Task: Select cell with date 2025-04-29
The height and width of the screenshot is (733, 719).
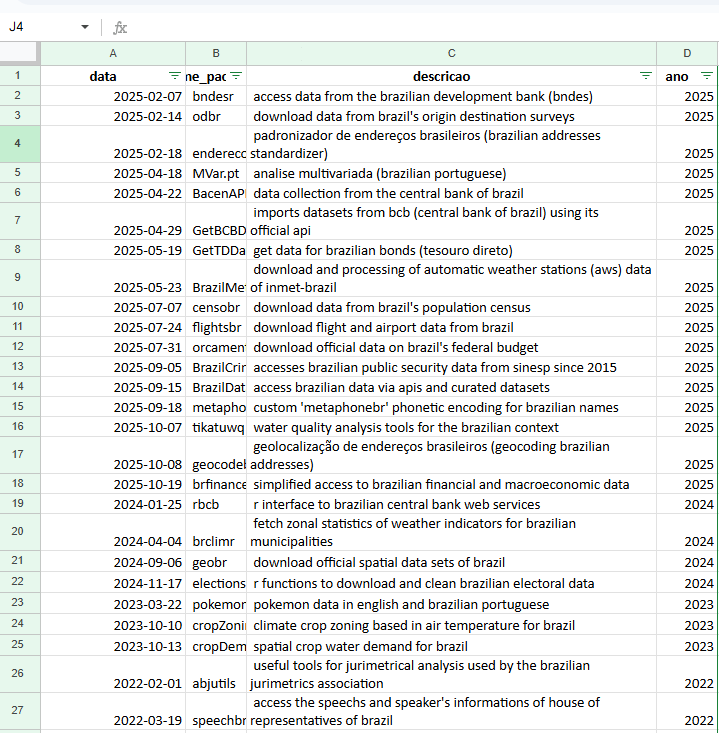Action: [x=113, y=221]
